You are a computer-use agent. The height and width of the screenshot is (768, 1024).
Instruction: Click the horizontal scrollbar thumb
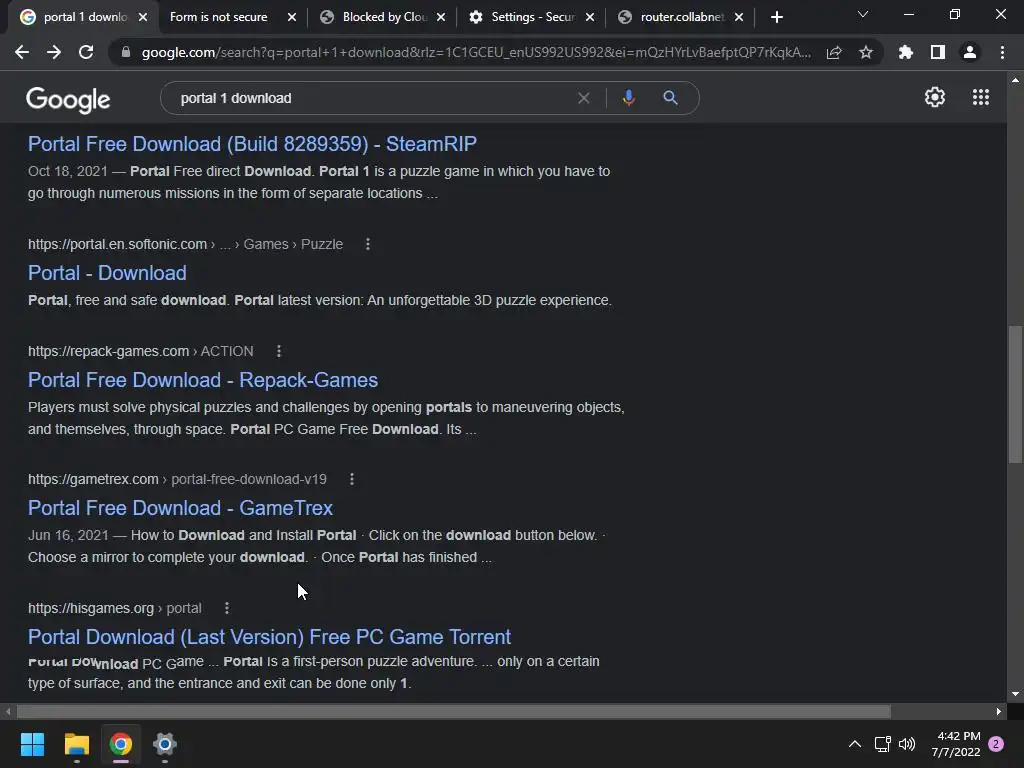[454, 711]
